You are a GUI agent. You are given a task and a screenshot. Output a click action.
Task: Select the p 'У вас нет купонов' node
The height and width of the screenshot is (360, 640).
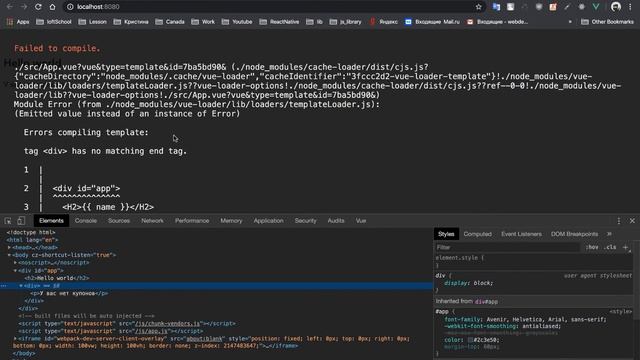(69, 293)
